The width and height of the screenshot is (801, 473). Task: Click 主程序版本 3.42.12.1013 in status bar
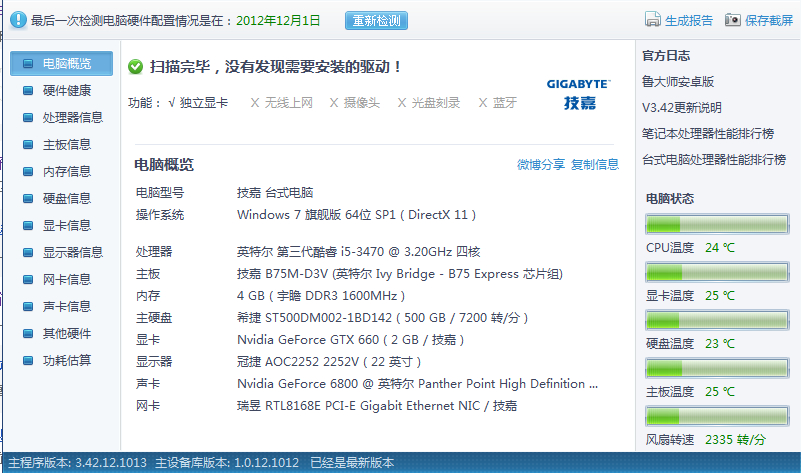click(x=78, y=463)
